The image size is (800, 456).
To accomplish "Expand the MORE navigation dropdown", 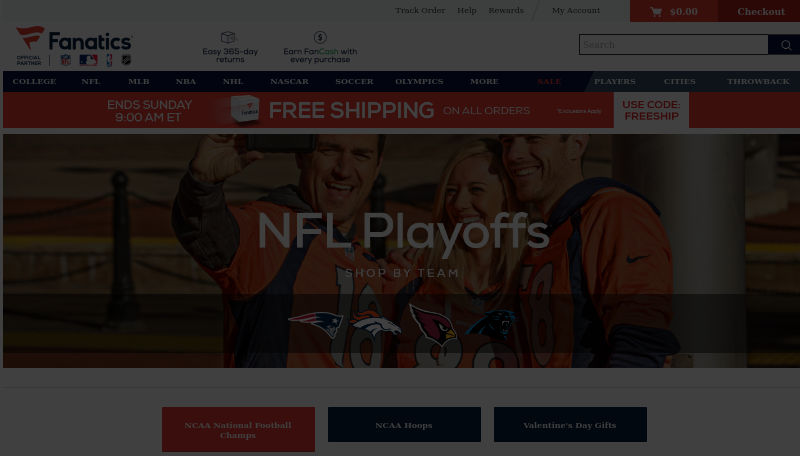I will click(484, 82).
